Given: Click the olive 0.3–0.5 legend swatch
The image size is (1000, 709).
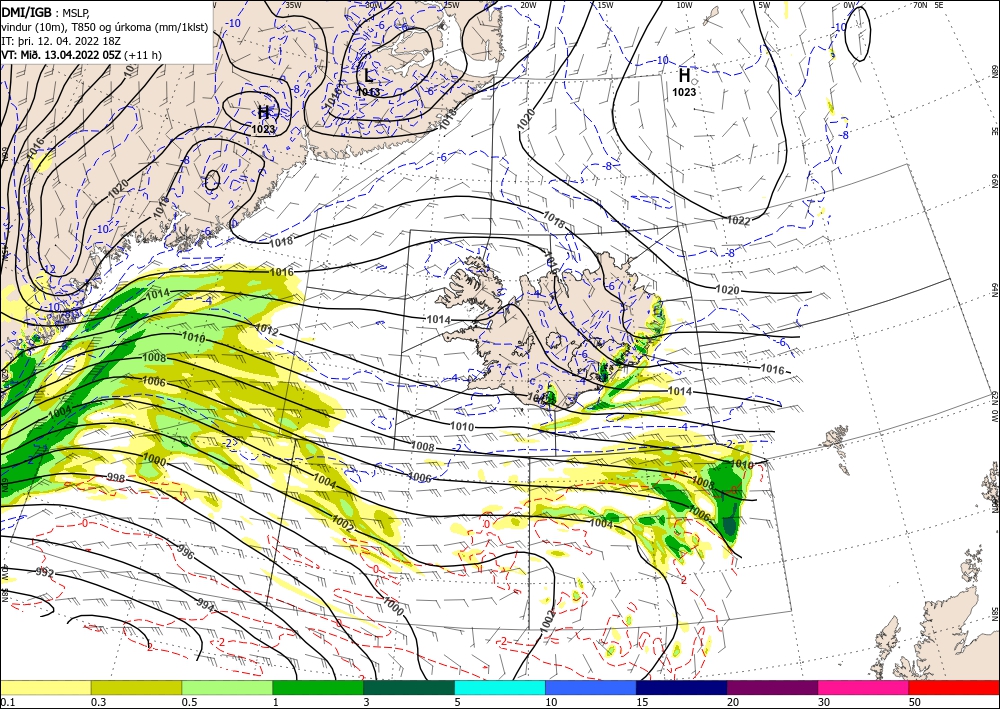Looking at the screenshot, I should [136, 687].
